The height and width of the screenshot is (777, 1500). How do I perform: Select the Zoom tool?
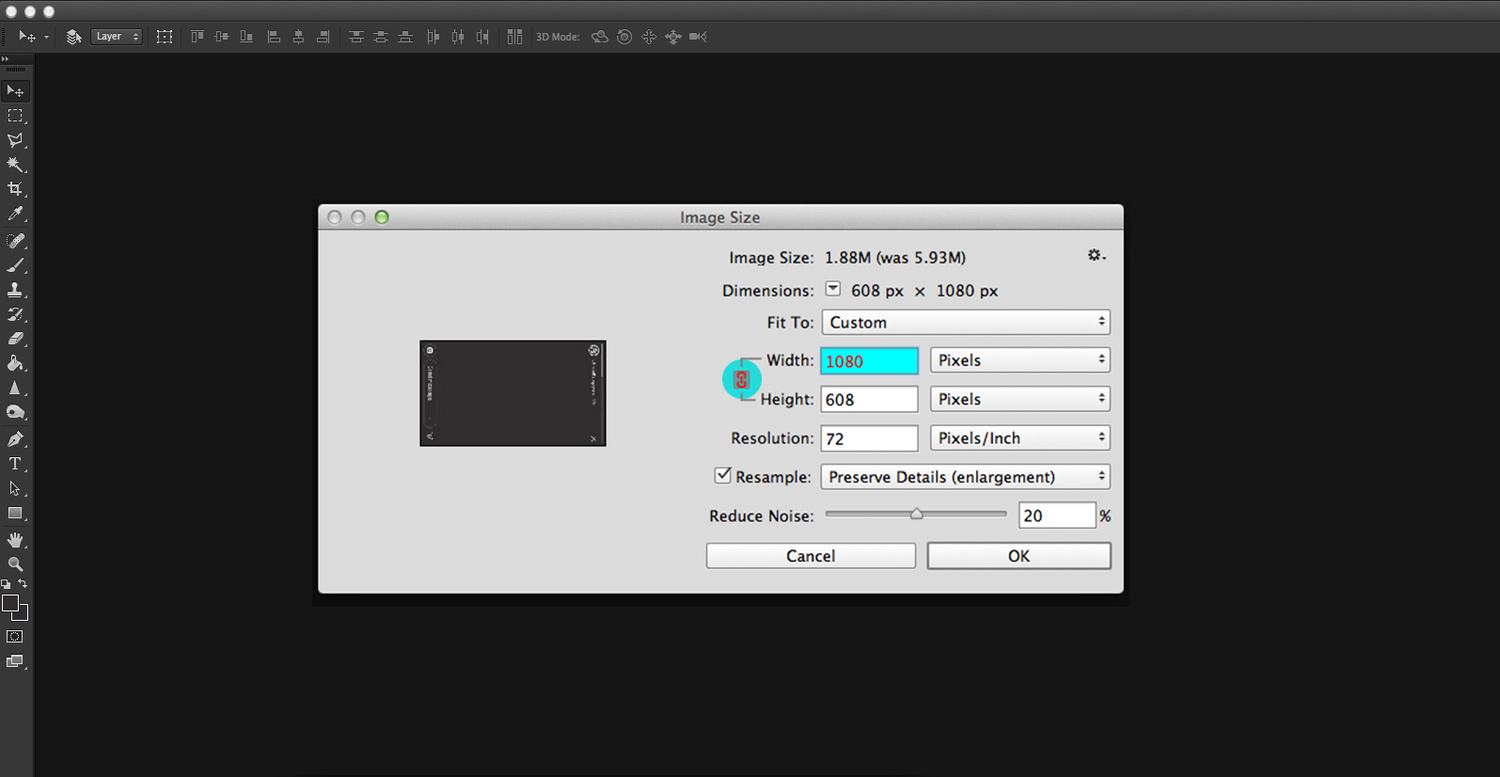click(x=15, y=564)
